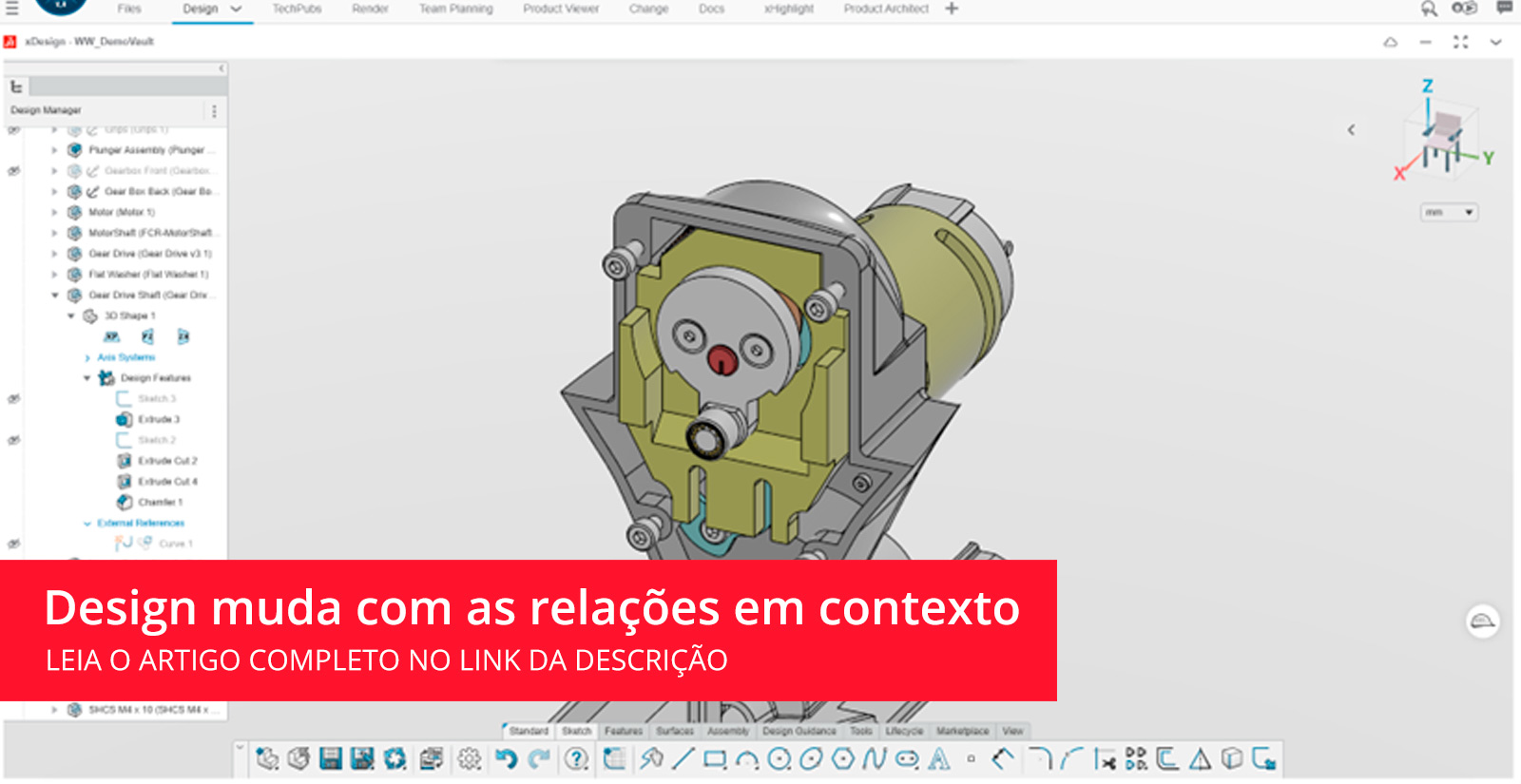Open the mm units dropdown
This screenshot has width=1521, height=784.
click(1449, 213)
